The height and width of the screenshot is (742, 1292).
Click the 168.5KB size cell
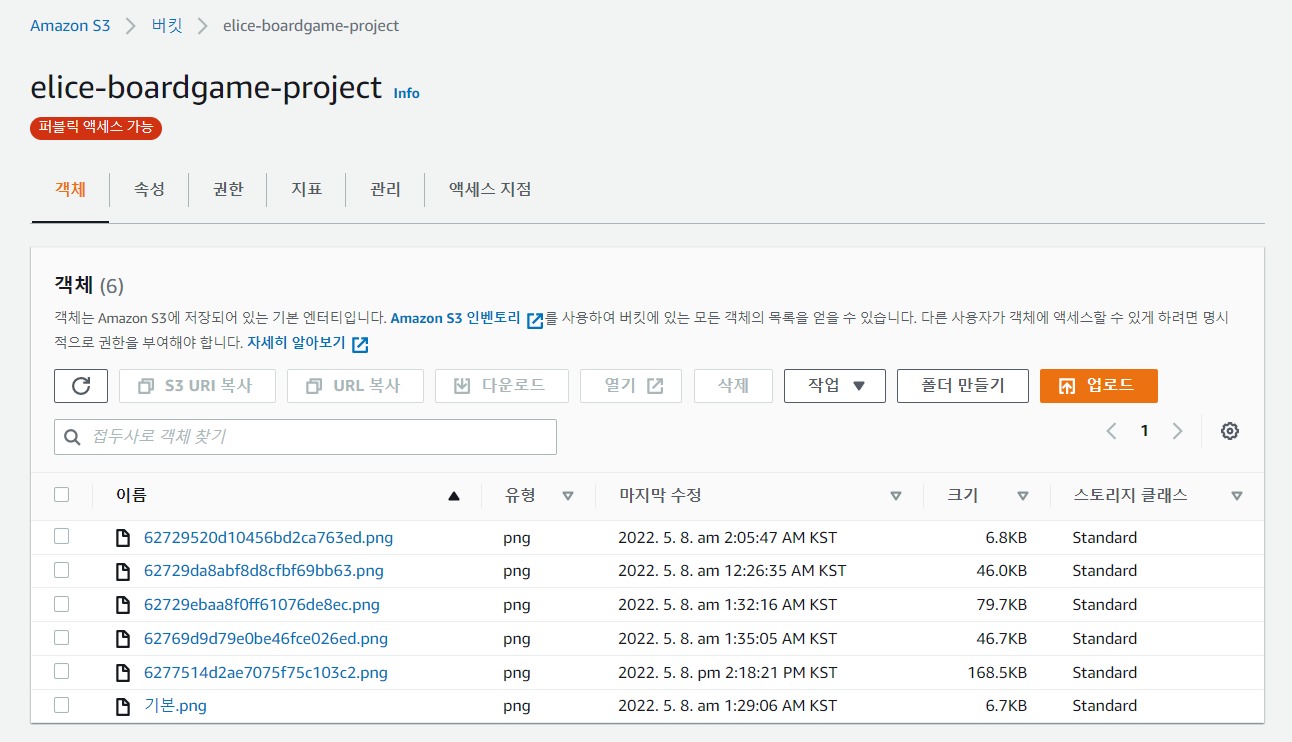997,672
